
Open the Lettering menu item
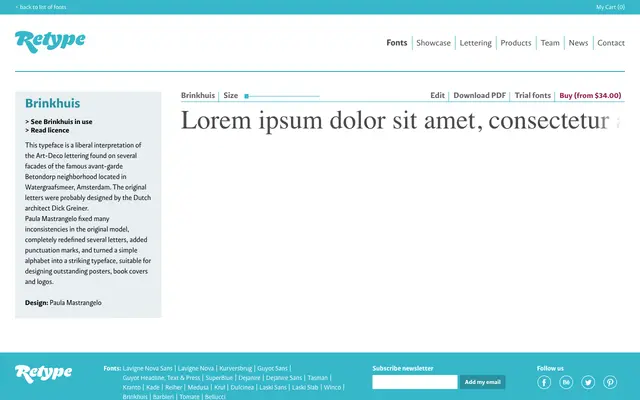click(x=476, y=43)
